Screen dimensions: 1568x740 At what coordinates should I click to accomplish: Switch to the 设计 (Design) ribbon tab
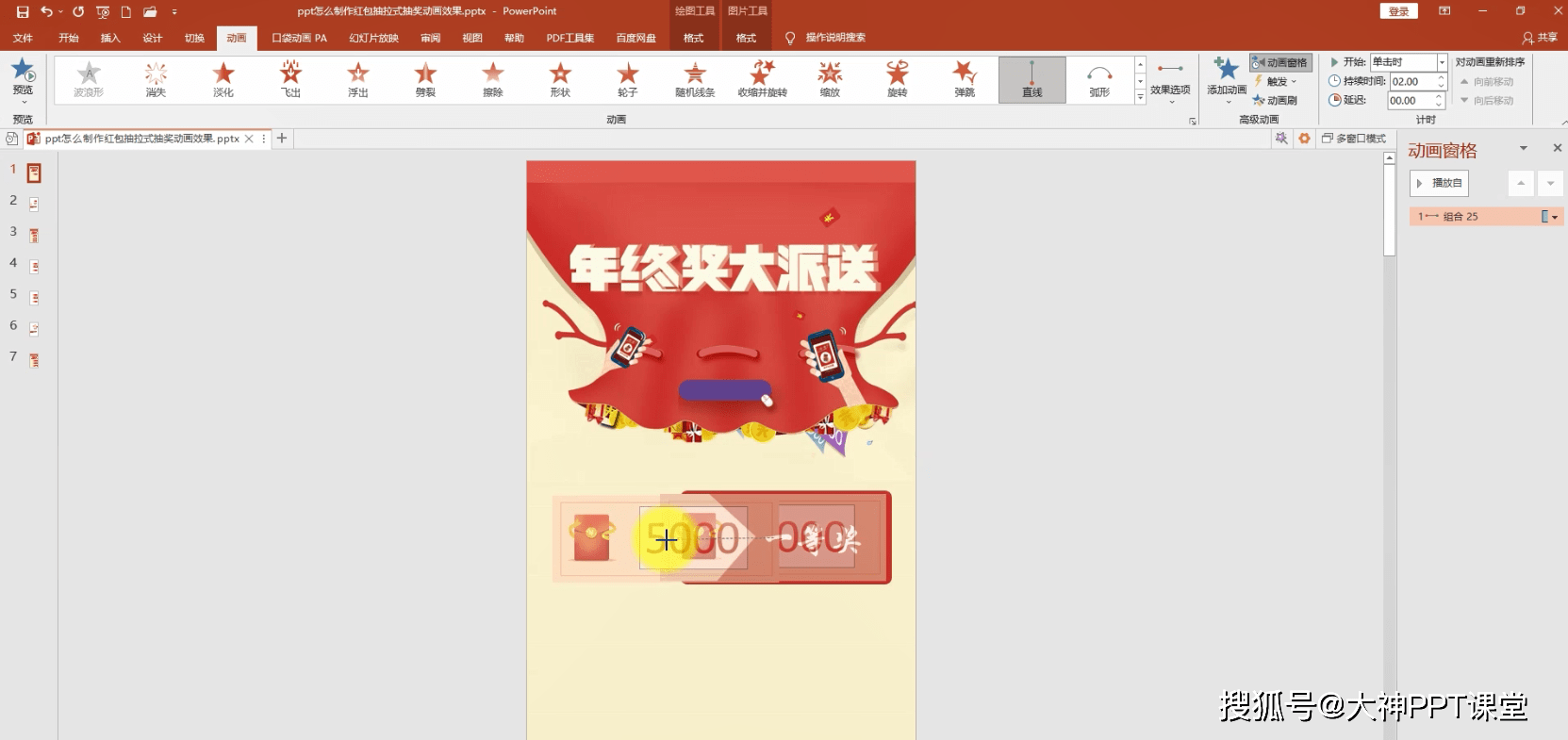pos(153,38)
